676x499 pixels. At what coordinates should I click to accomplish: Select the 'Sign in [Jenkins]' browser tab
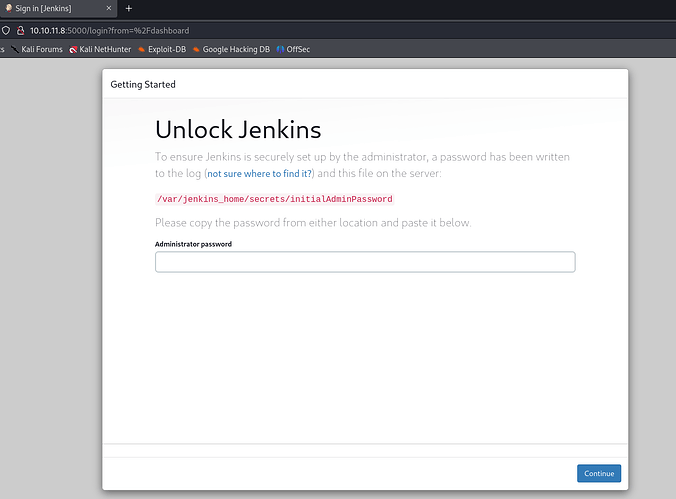pyautogui.click(x=58, y=8)
